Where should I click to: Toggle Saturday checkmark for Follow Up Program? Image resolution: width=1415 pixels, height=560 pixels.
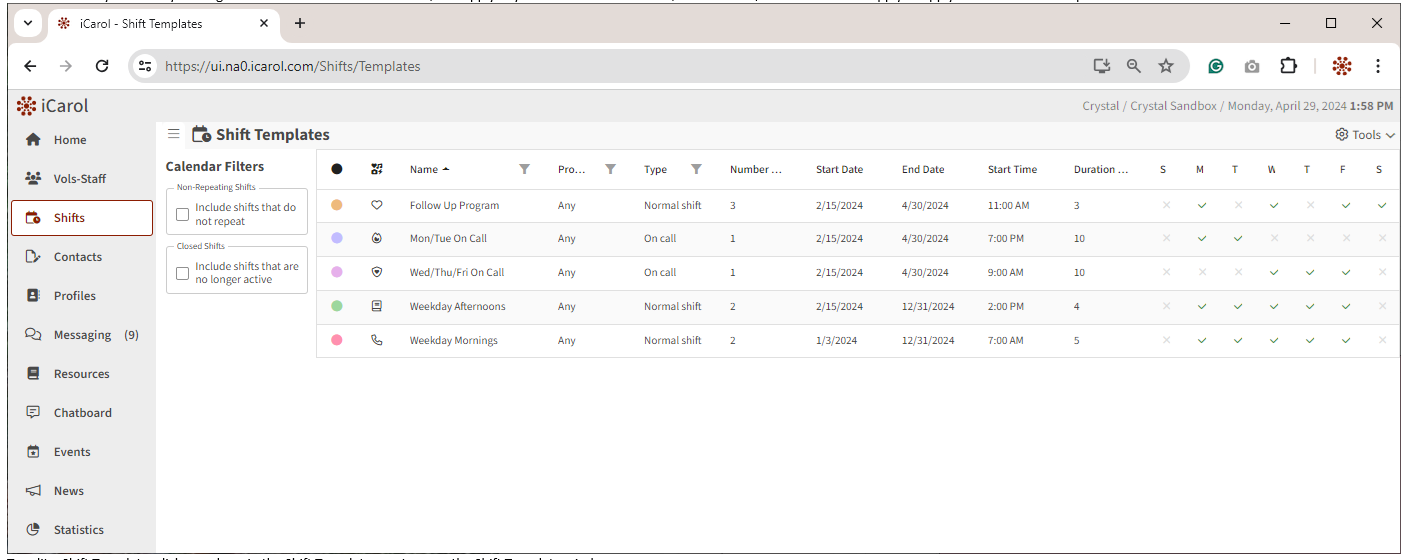pyautogui.click(x=1381, y=205)
